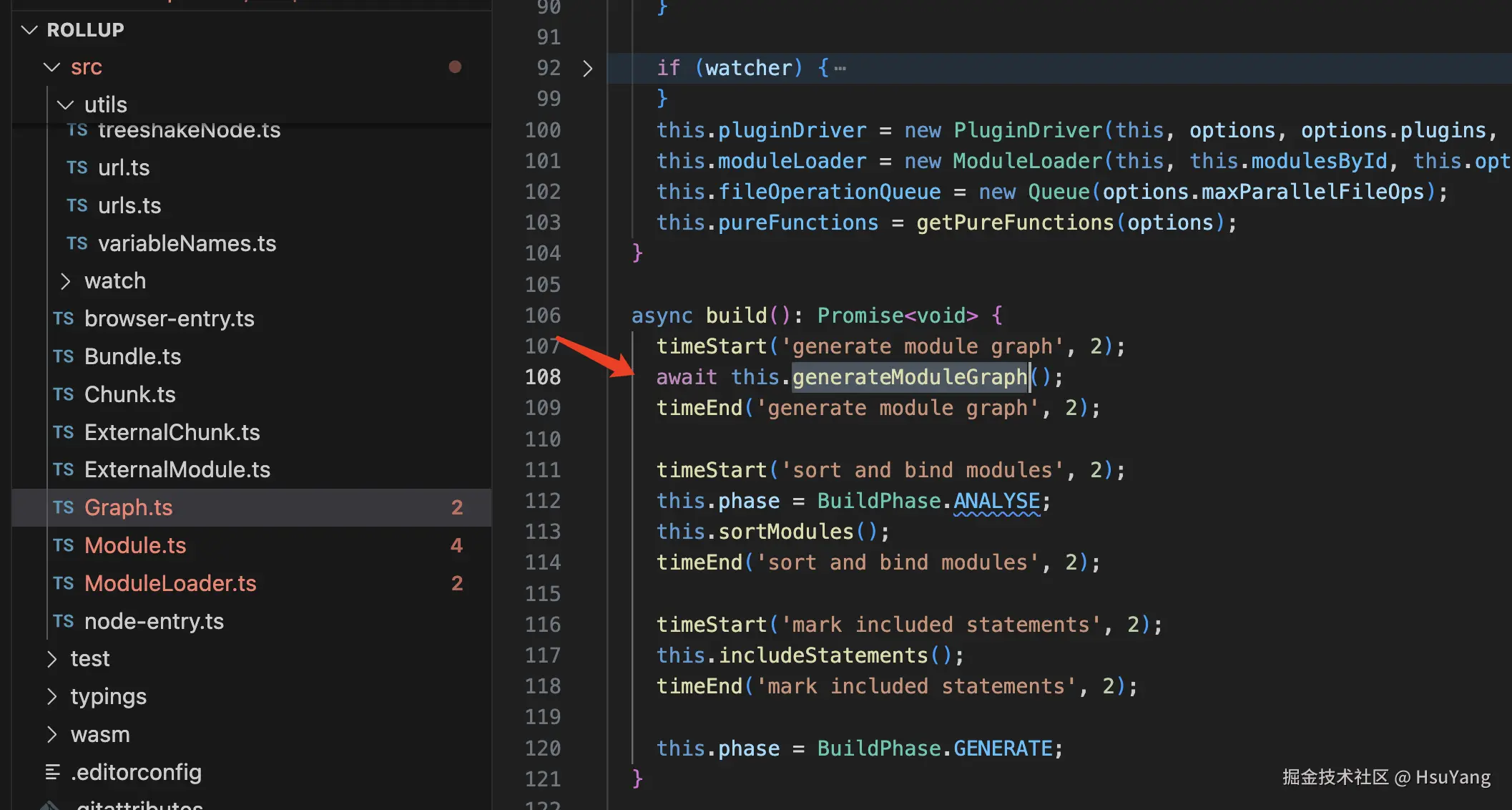Image resolution: width=1512 pixels, height=810 pixels.
Task: Click the TS icon beside node-entry.ts
Action: (x=63, y=621)
